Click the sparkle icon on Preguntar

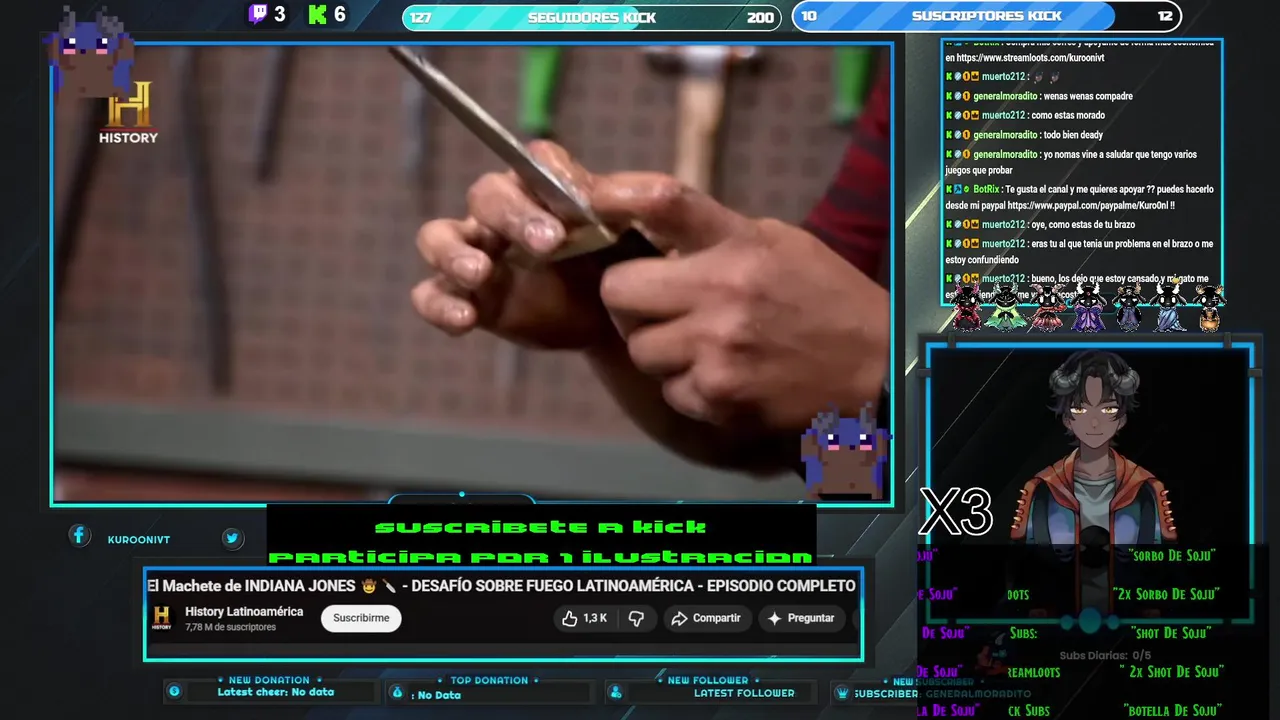pyautogui.click(x=774, y=618)
